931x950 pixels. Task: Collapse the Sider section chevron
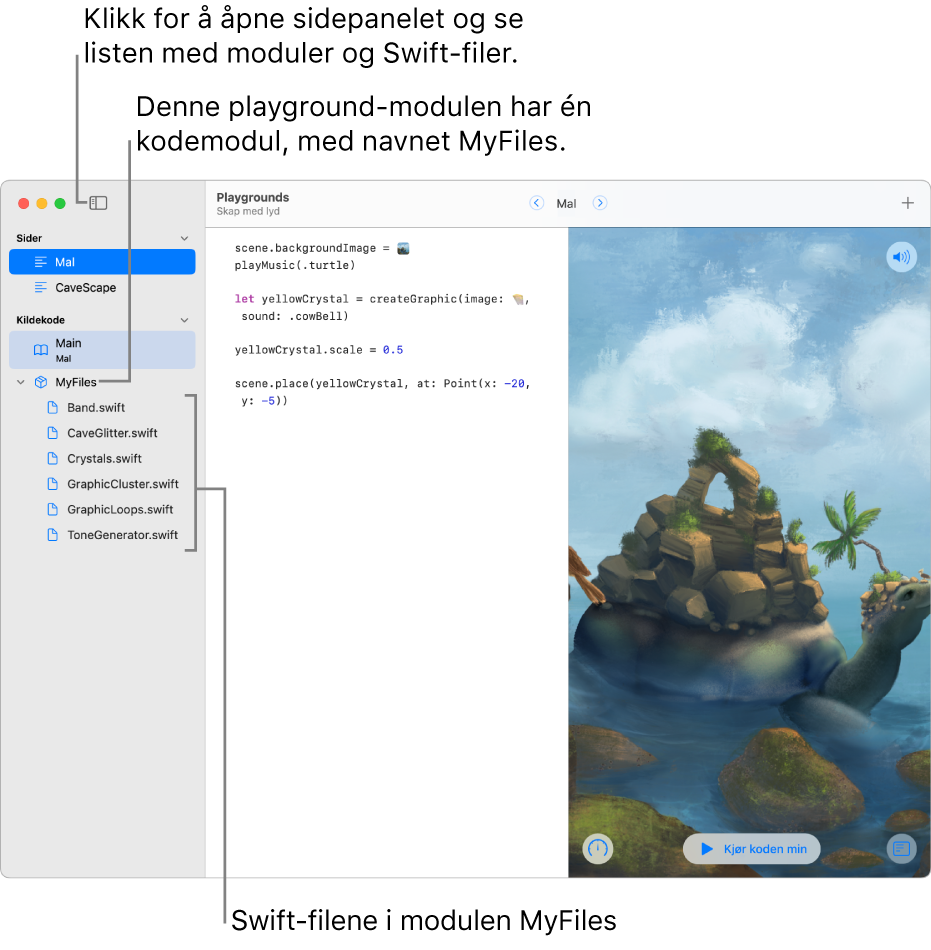(184, 238)
